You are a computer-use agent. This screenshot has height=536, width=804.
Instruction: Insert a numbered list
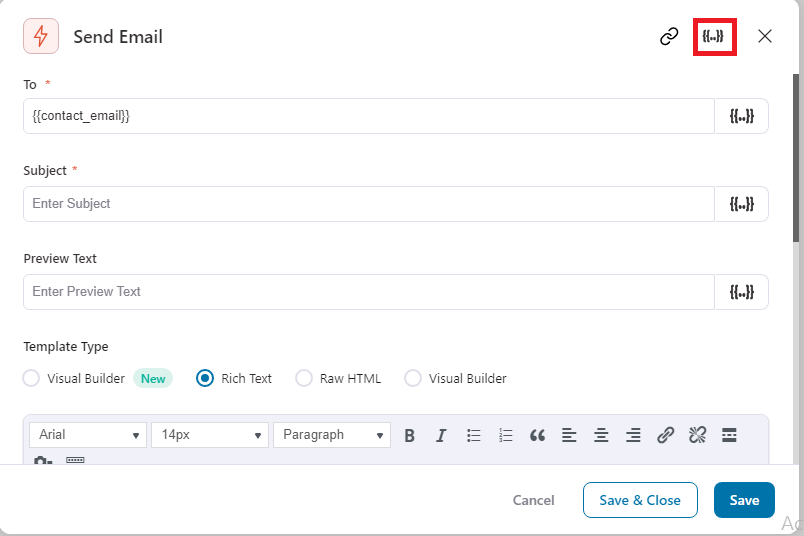[x=505, y=435]
